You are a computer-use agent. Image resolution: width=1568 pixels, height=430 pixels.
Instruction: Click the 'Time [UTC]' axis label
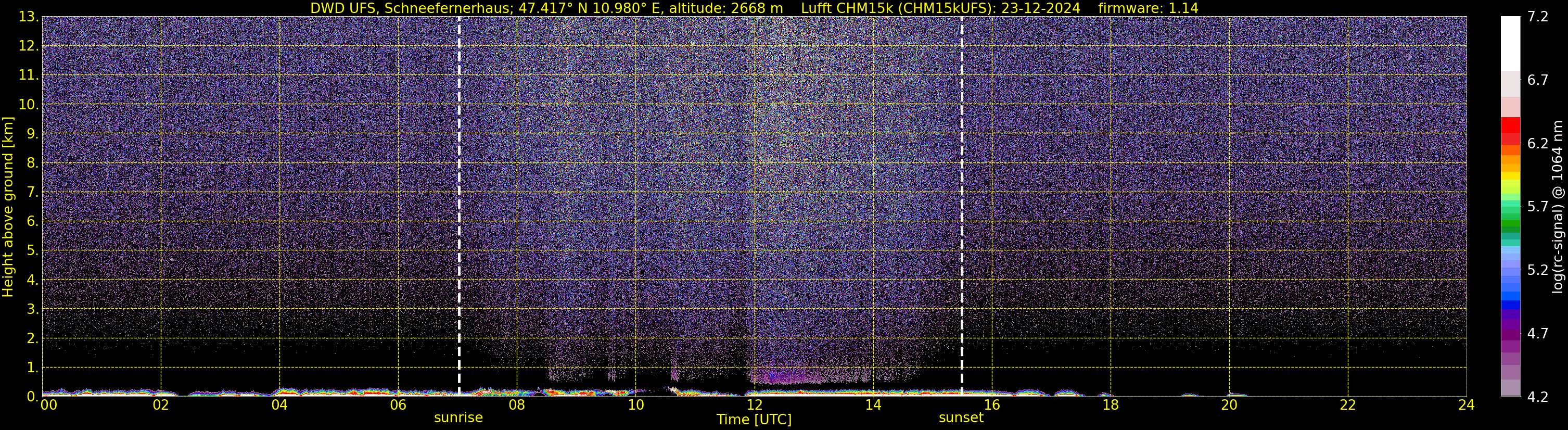(x=754, y=420)
